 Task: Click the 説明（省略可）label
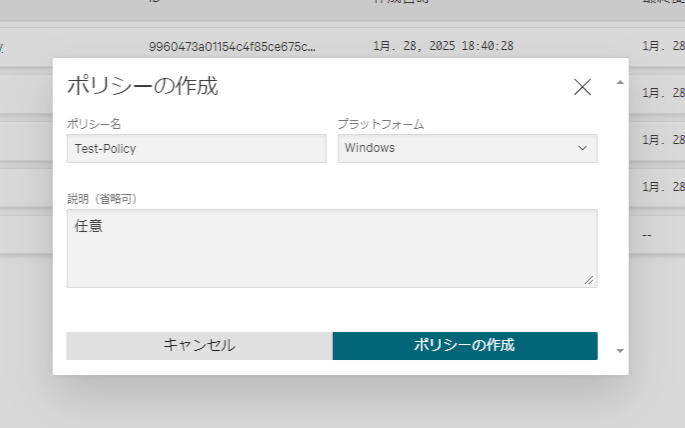coord(102,199)
